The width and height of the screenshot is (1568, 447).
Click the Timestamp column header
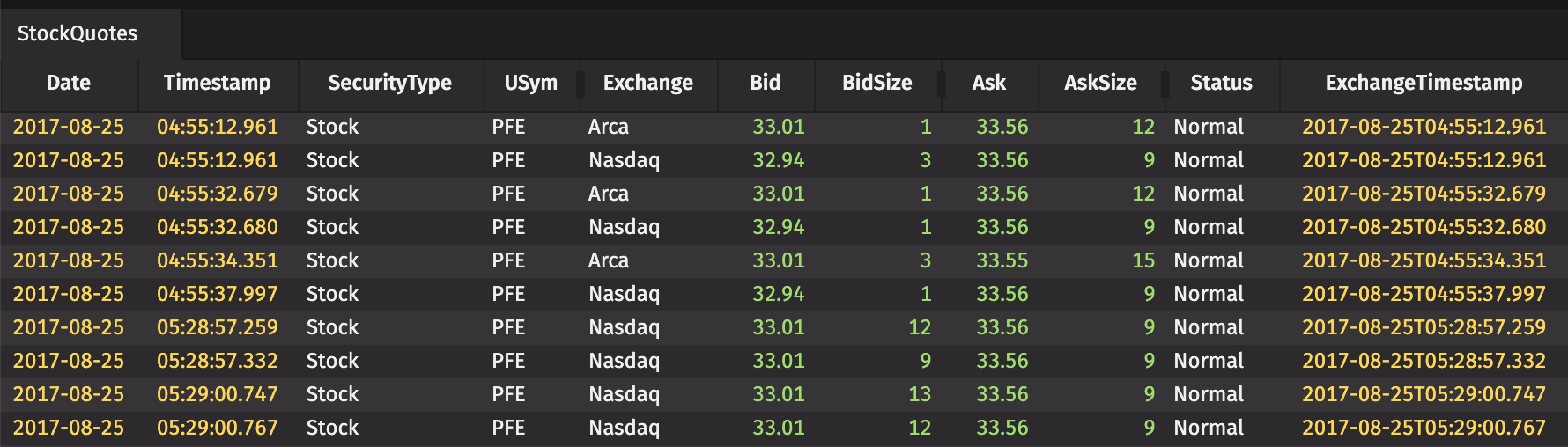[x=218, y=83]
